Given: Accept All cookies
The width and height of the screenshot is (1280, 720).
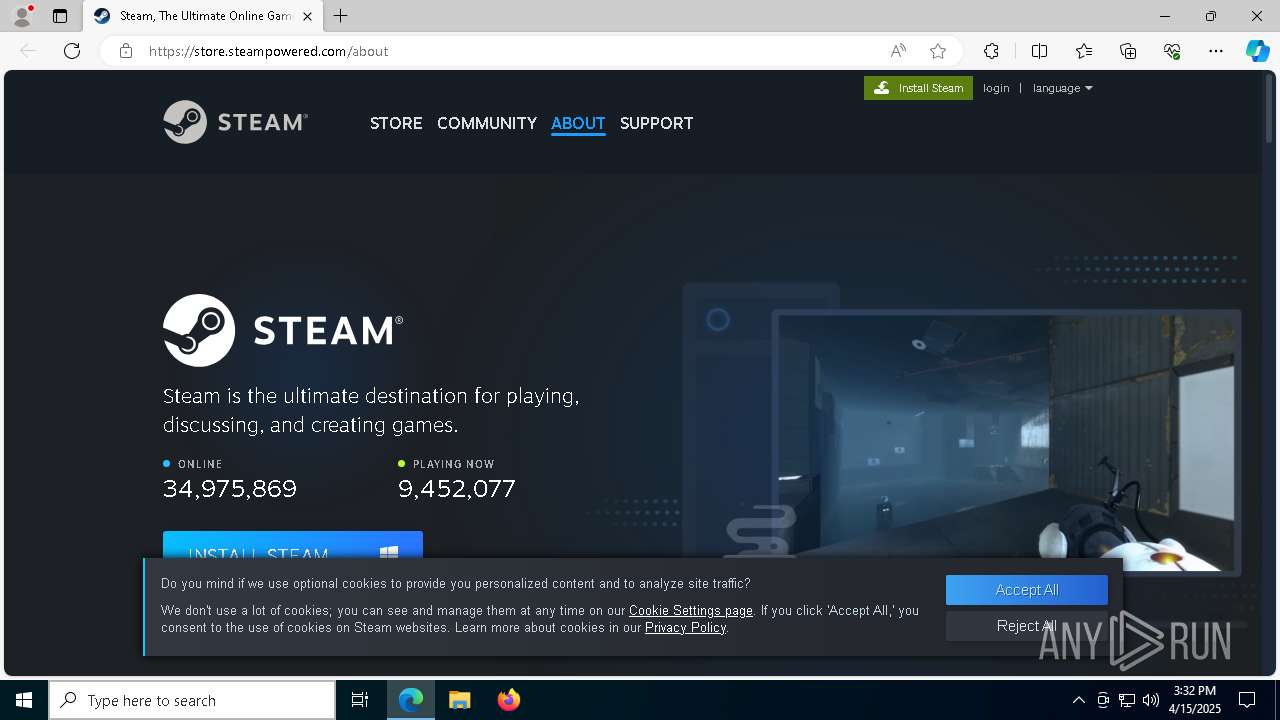Looking at the screenshot, I should (x=1027, y=590).
